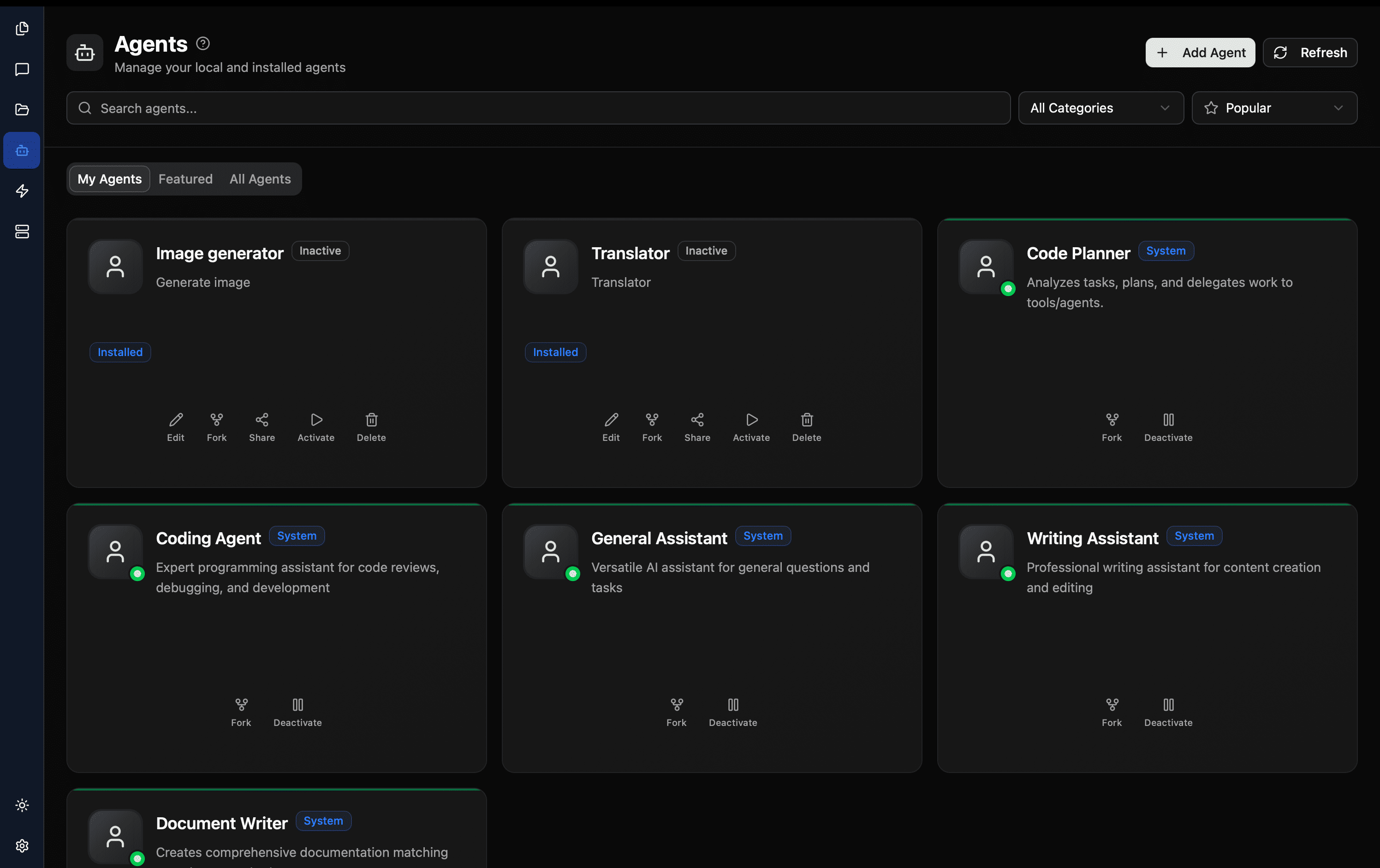Click the Add Agent button

1200,52
